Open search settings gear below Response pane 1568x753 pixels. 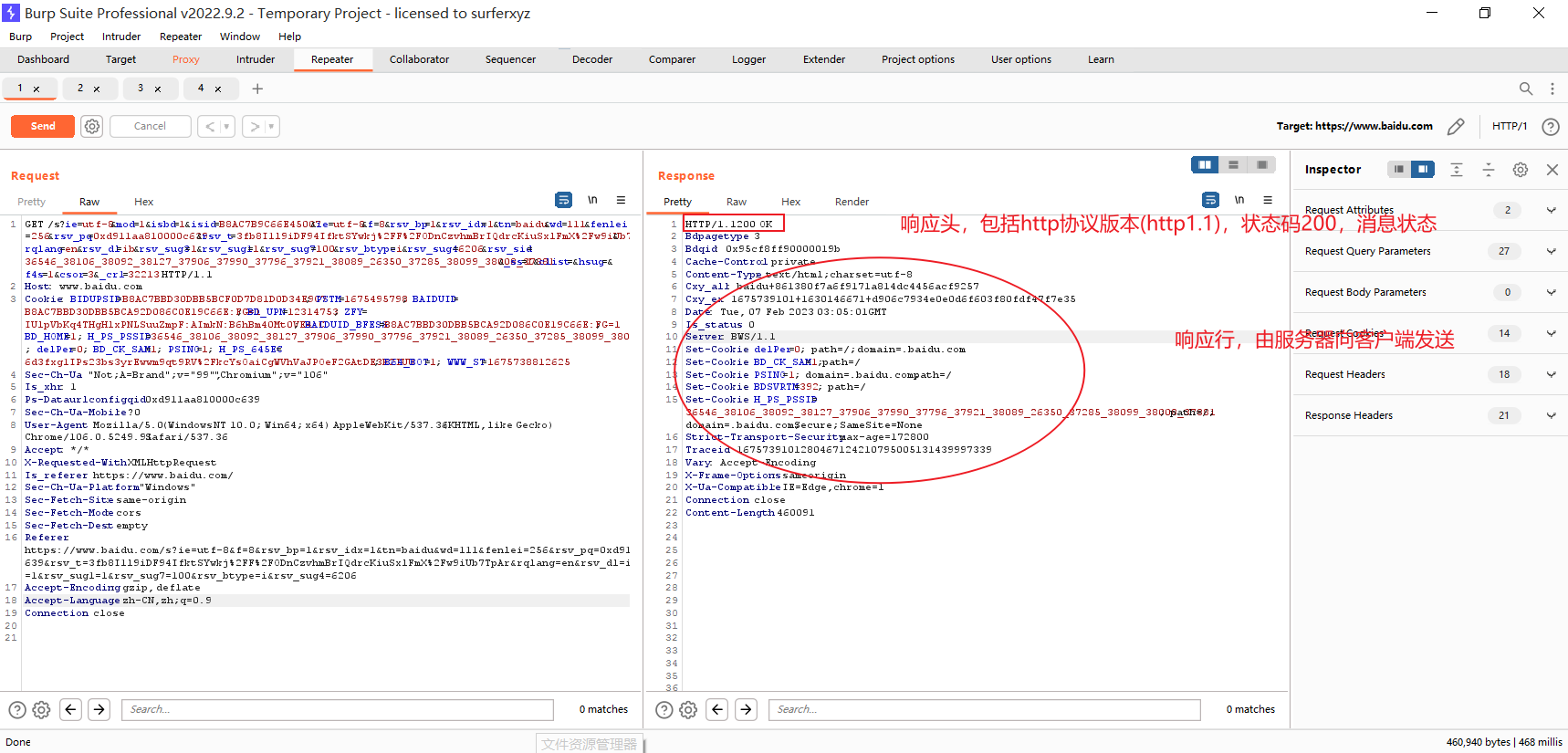[x=688, y=710]
